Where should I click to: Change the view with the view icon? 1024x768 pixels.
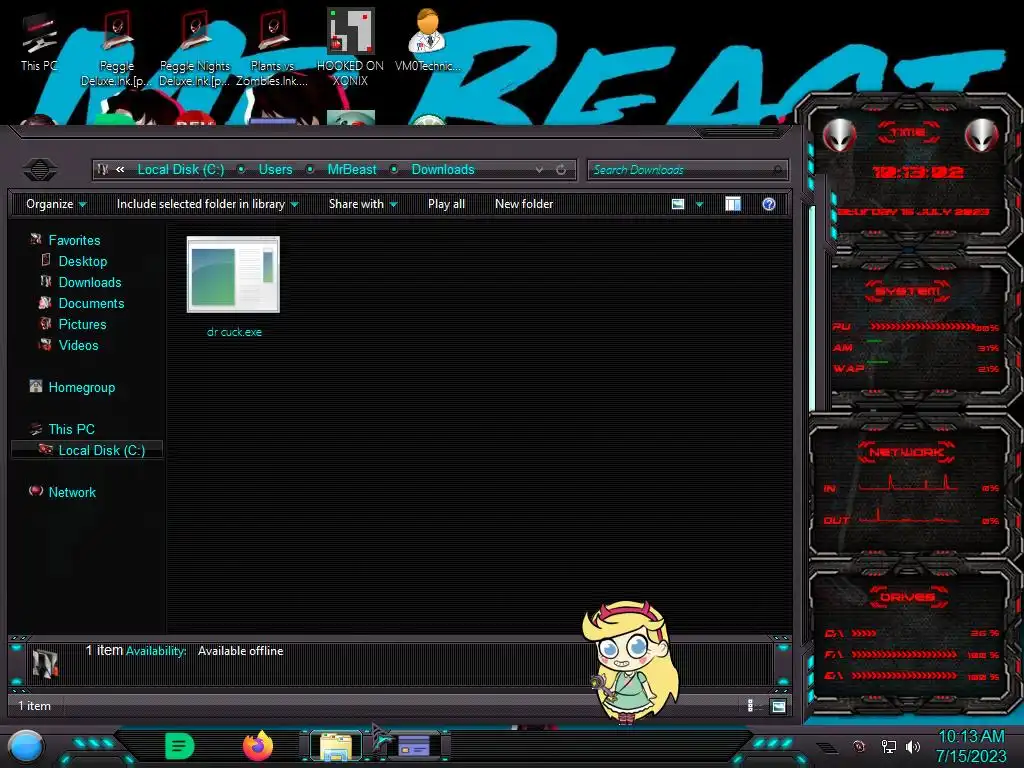pos(678,204)
